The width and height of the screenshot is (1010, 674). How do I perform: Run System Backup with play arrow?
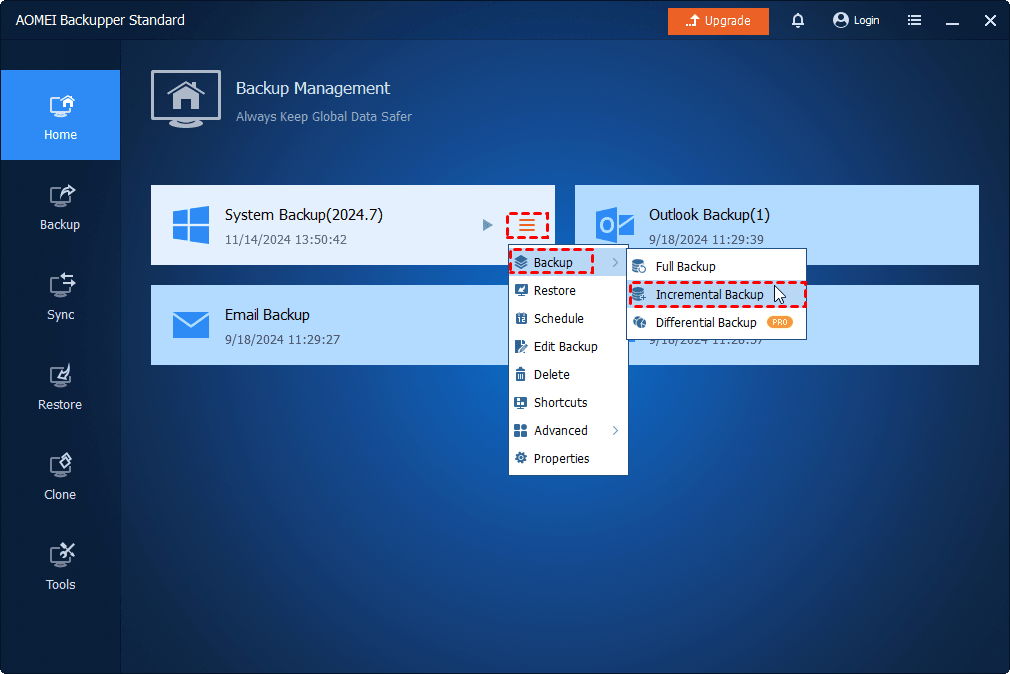pos(488,225)
